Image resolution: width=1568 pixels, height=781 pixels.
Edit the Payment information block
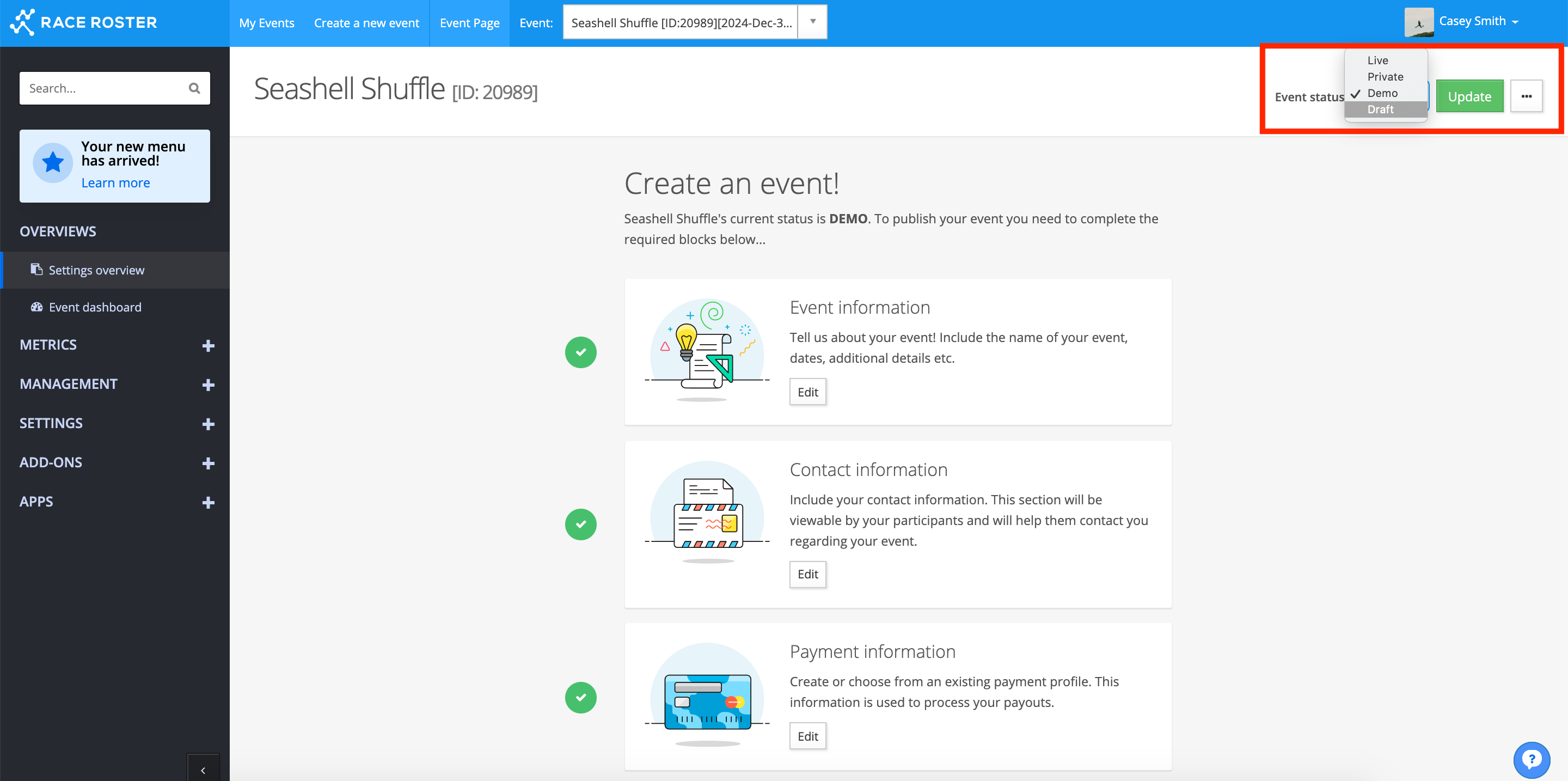[x=808, y=736]
